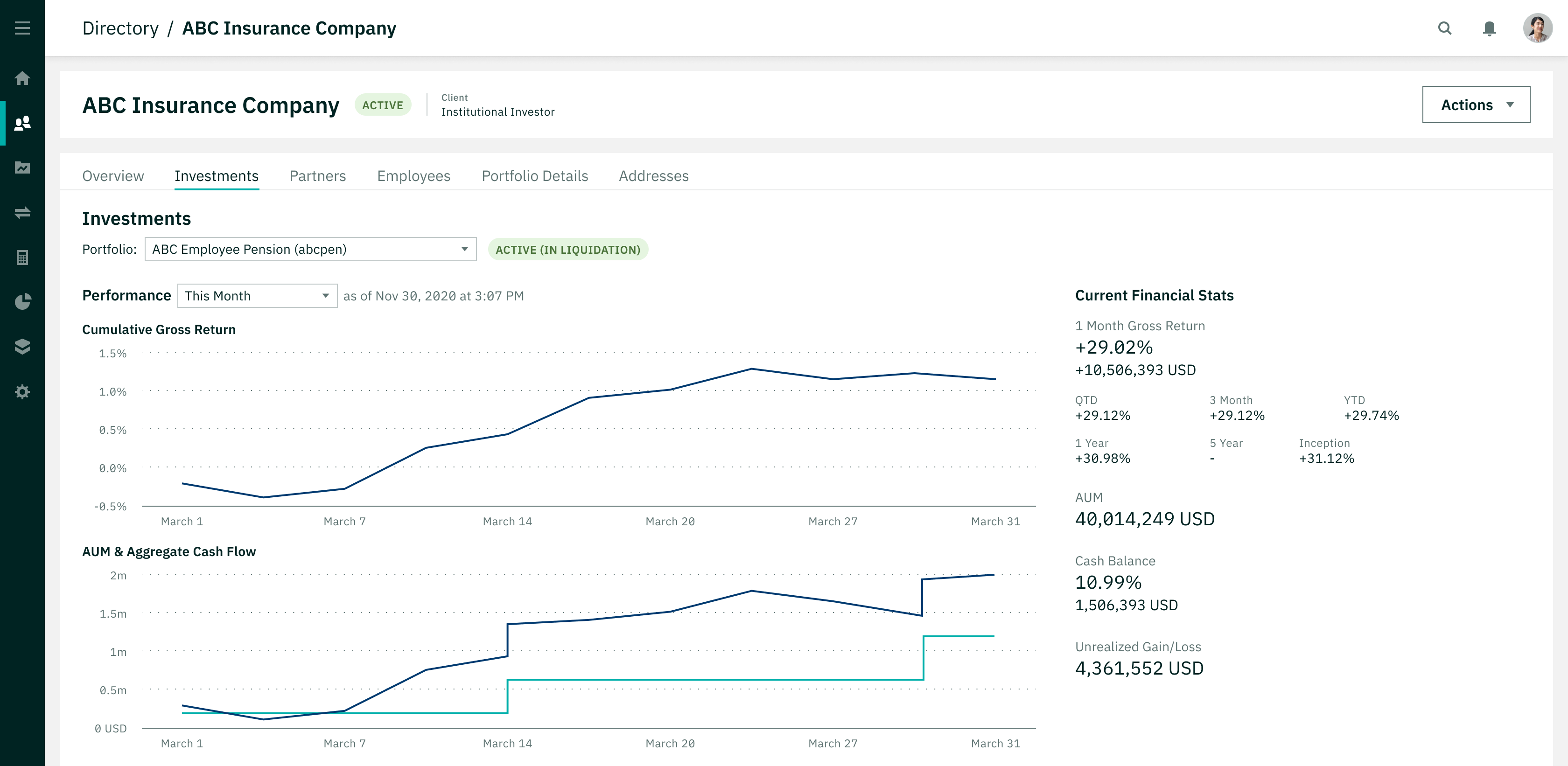Open the Portfolio Details tab
The width and height of the screenshot is (1568, 766).
click(535, 176)
